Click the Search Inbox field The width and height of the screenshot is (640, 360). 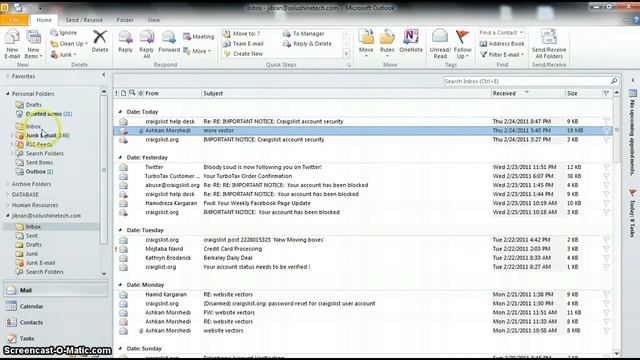pyautogui.click(x=527, y=81)
